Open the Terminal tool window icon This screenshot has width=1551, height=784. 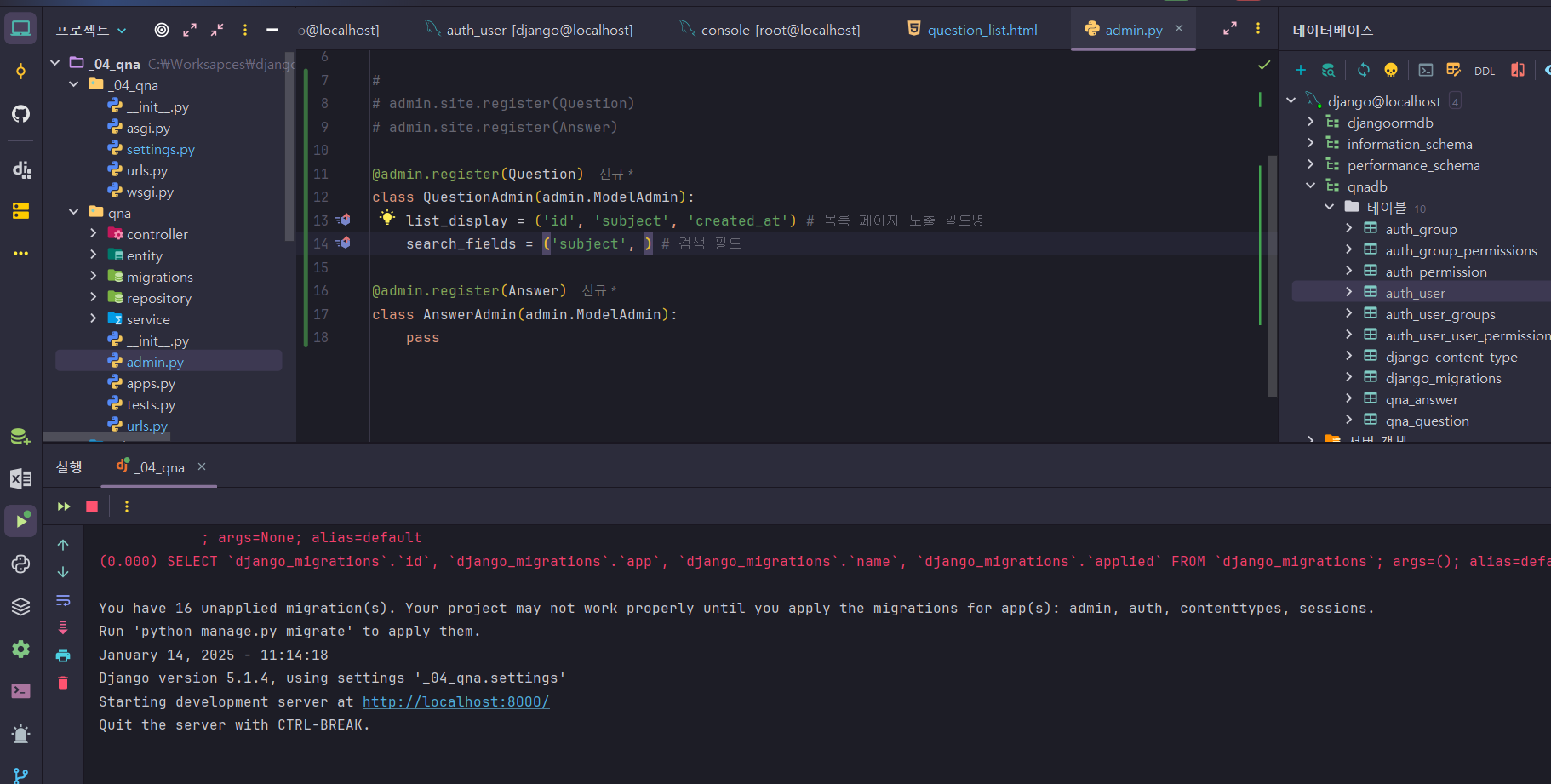tap(21, 690)
